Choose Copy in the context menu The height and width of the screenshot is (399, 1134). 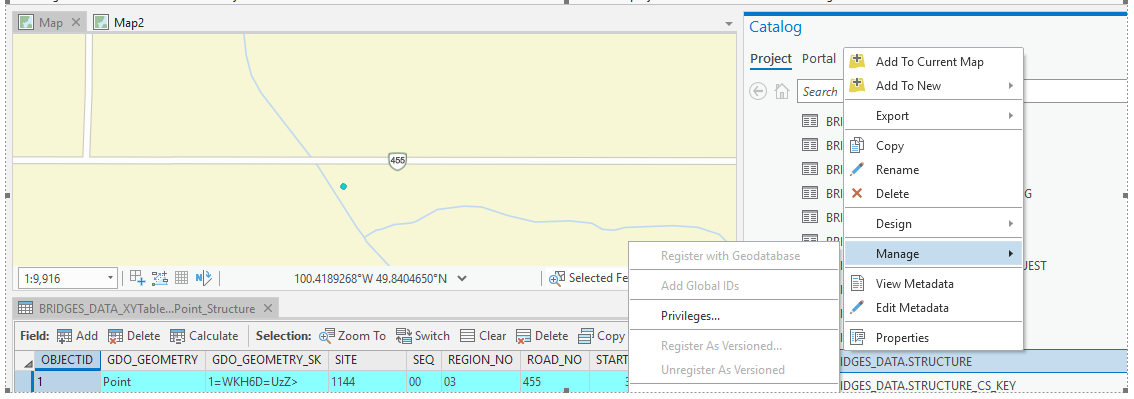[933, 145]
